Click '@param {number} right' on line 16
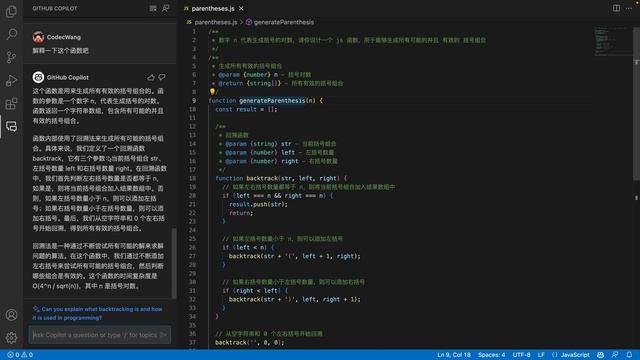This screenshot has width=640, height=360. pyautogui.click(x=262, y=161)
